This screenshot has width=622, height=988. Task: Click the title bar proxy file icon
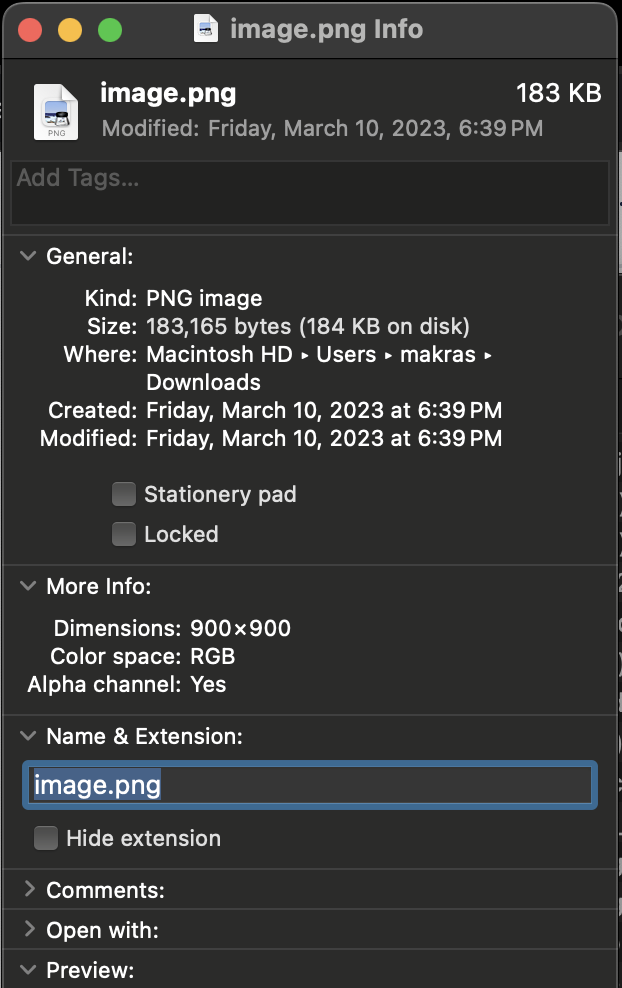[x=206, y=29]
